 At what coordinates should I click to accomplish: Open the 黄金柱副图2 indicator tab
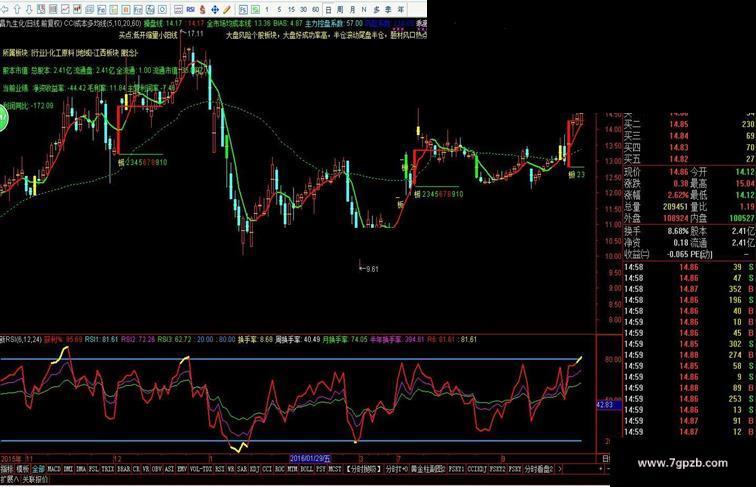coord(428,469)
